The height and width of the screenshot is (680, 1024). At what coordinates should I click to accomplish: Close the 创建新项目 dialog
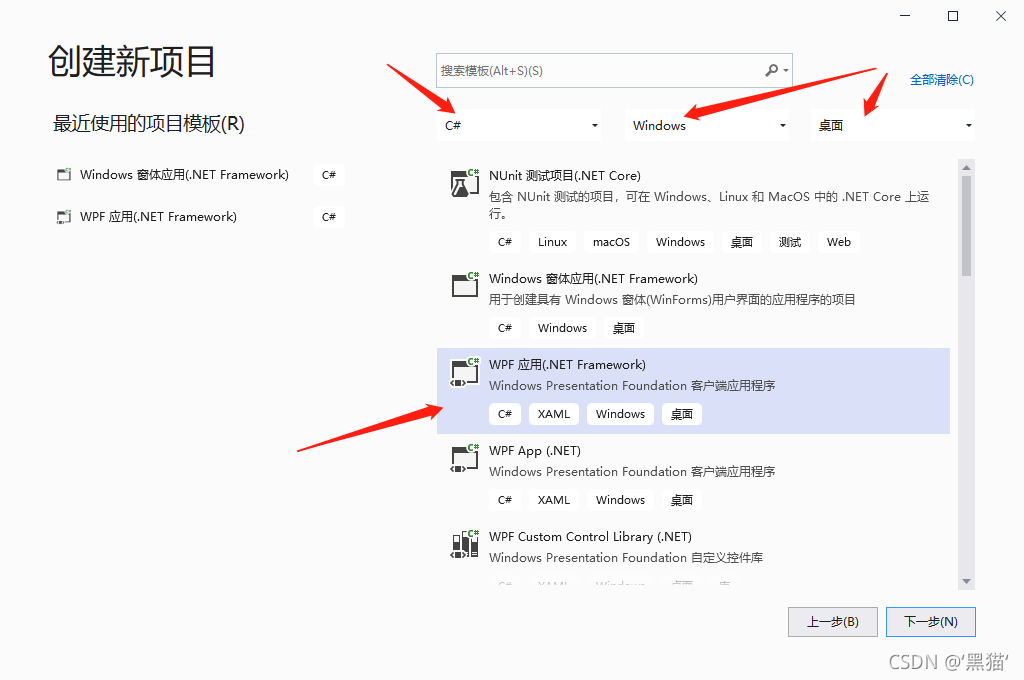tap(1000, 16)
